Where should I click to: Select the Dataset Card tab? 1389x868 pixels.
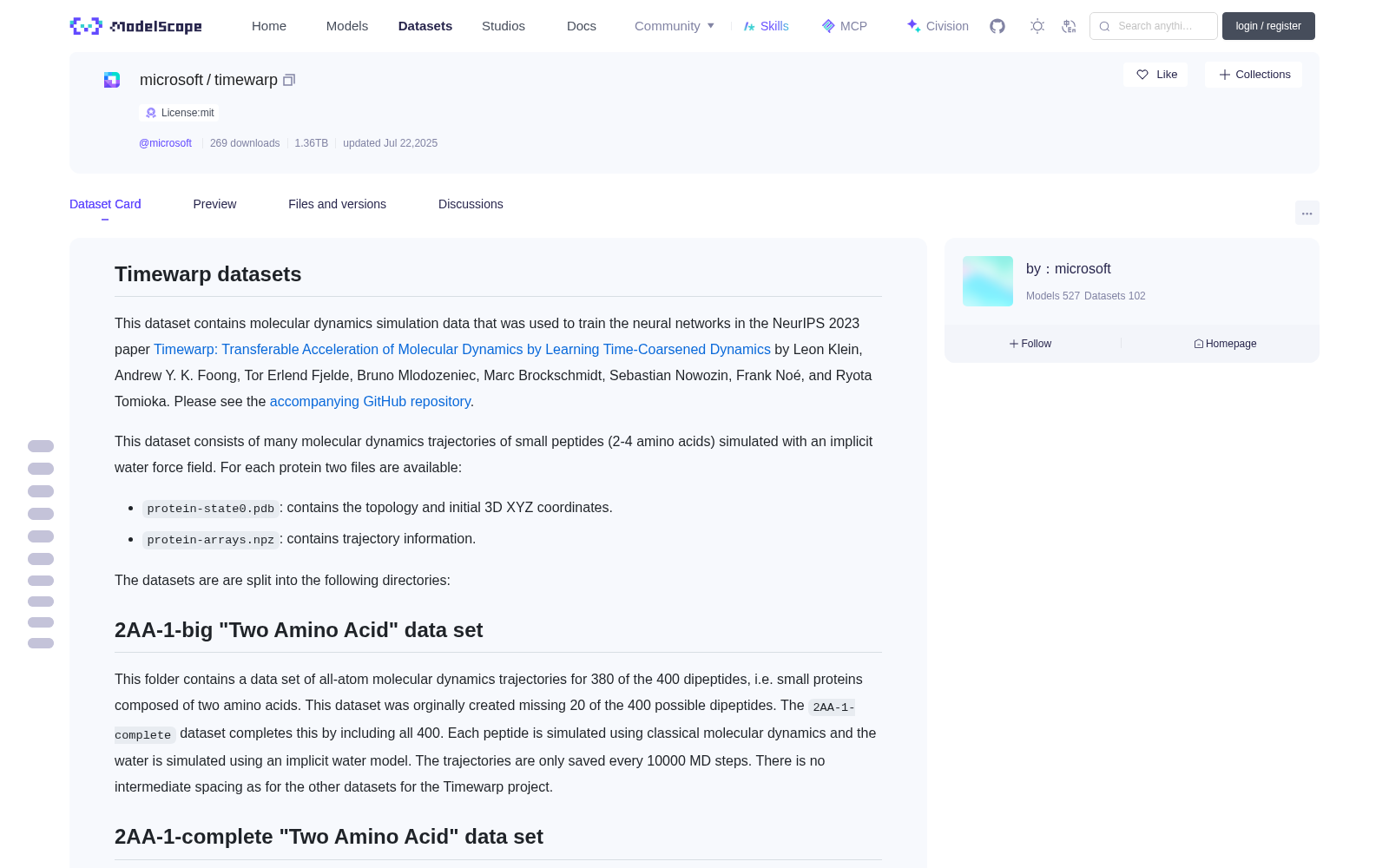[105, 204]
